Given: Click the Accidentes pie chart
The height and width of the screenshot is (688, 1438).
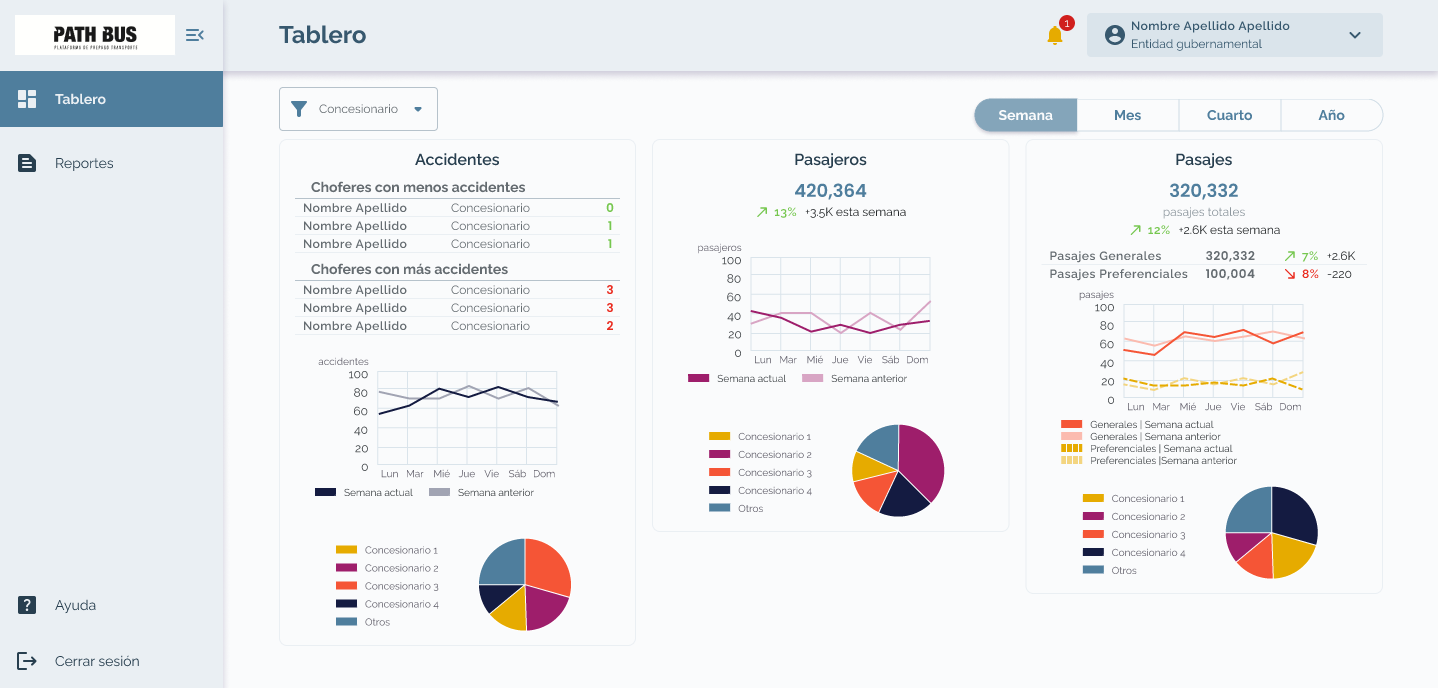Looking at the screenshot, I should tap(525, 585).
